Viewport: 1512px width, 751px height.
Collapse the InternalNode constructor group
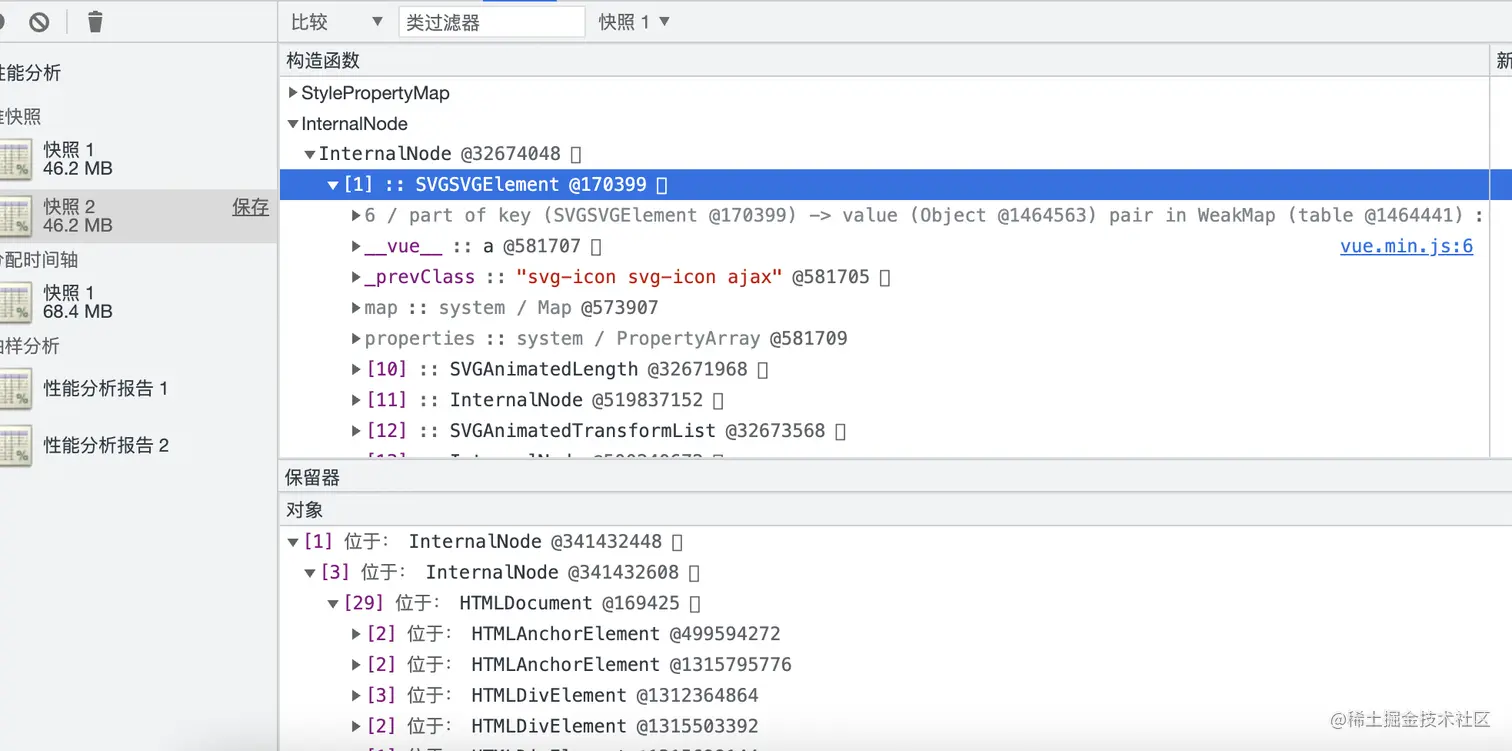click(293, 124)
